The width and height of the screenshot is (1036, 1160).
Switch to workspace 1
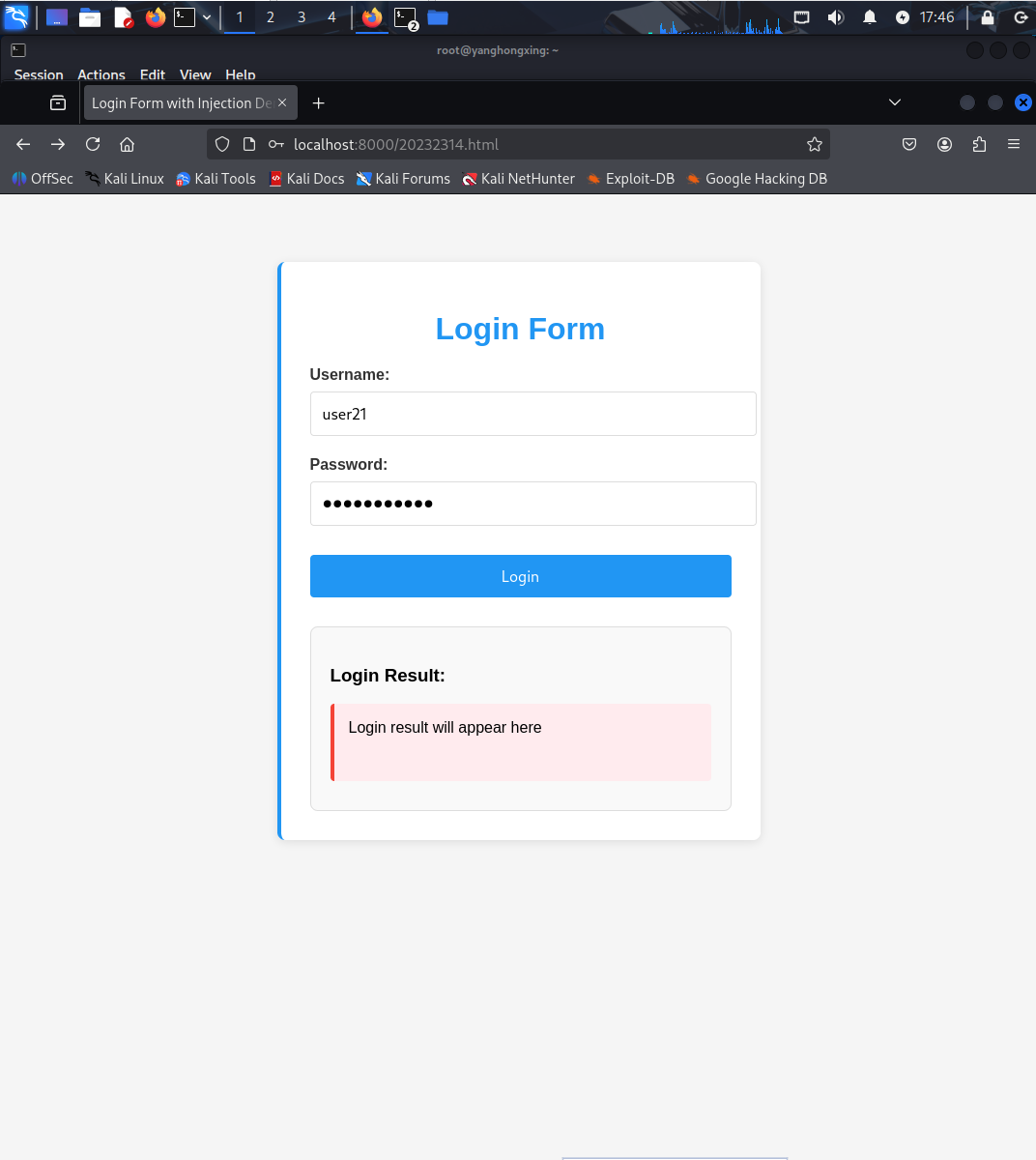240,17
